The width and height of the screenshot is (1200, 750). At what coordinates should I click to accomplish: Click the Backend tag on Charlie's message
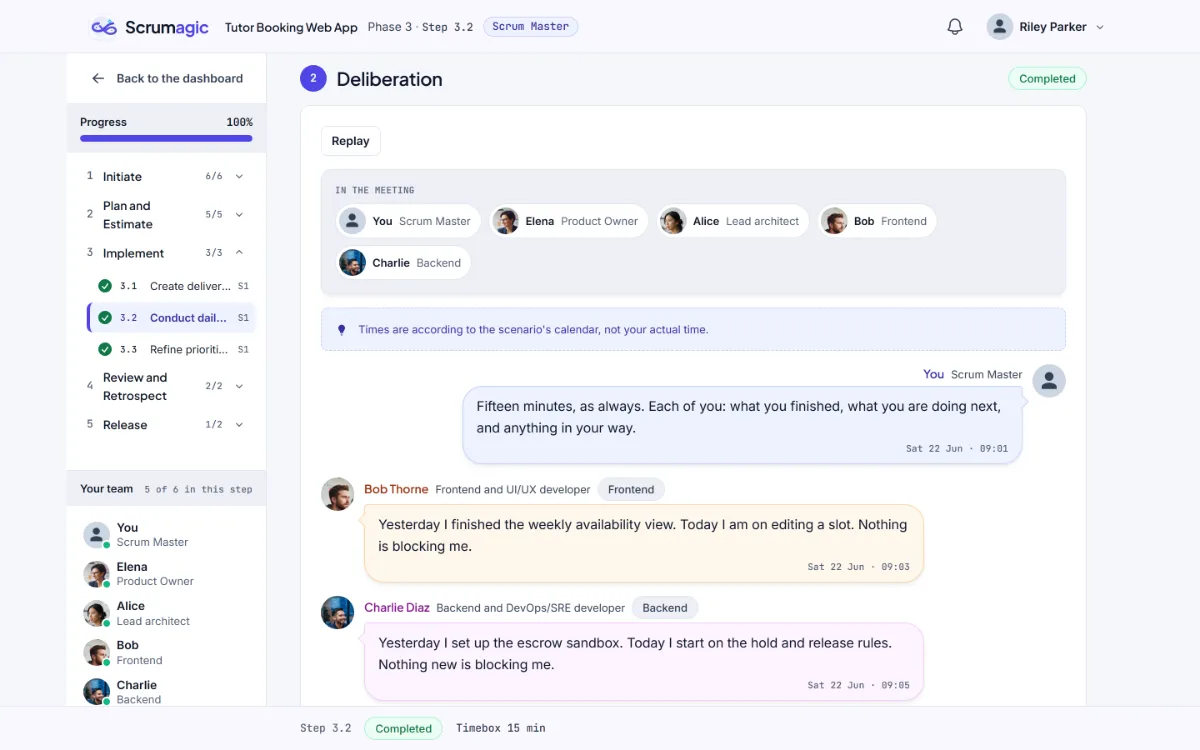(x=665, y=607)
